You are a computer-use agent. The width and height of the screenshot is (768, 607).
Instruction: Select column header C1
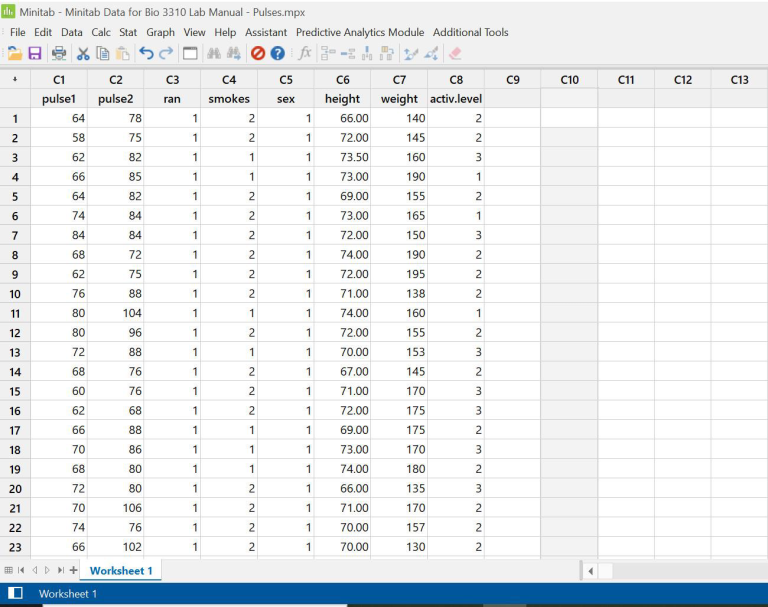coord(59,80)
